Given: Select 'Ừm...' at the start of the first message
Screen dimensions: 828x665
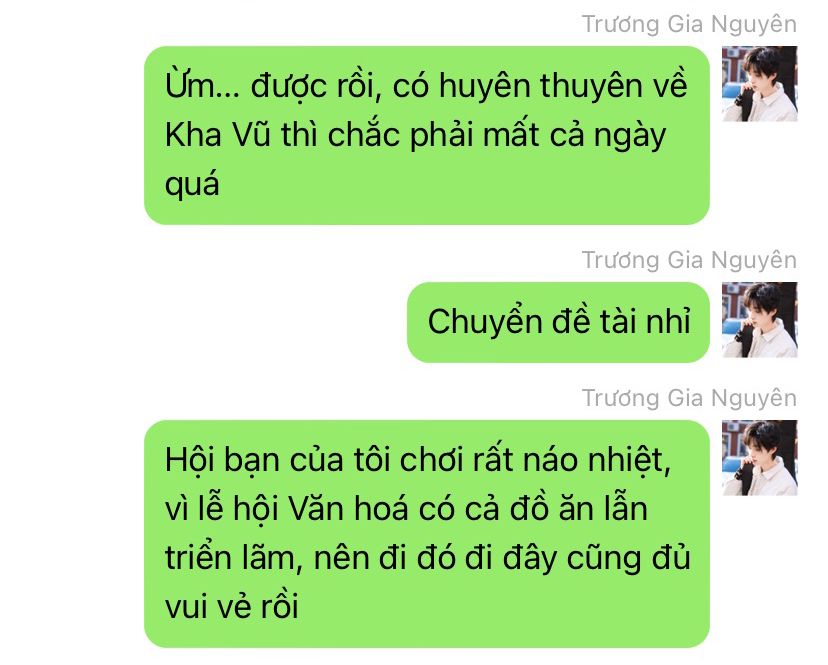Looking at the screenshot, I should 202,85.
